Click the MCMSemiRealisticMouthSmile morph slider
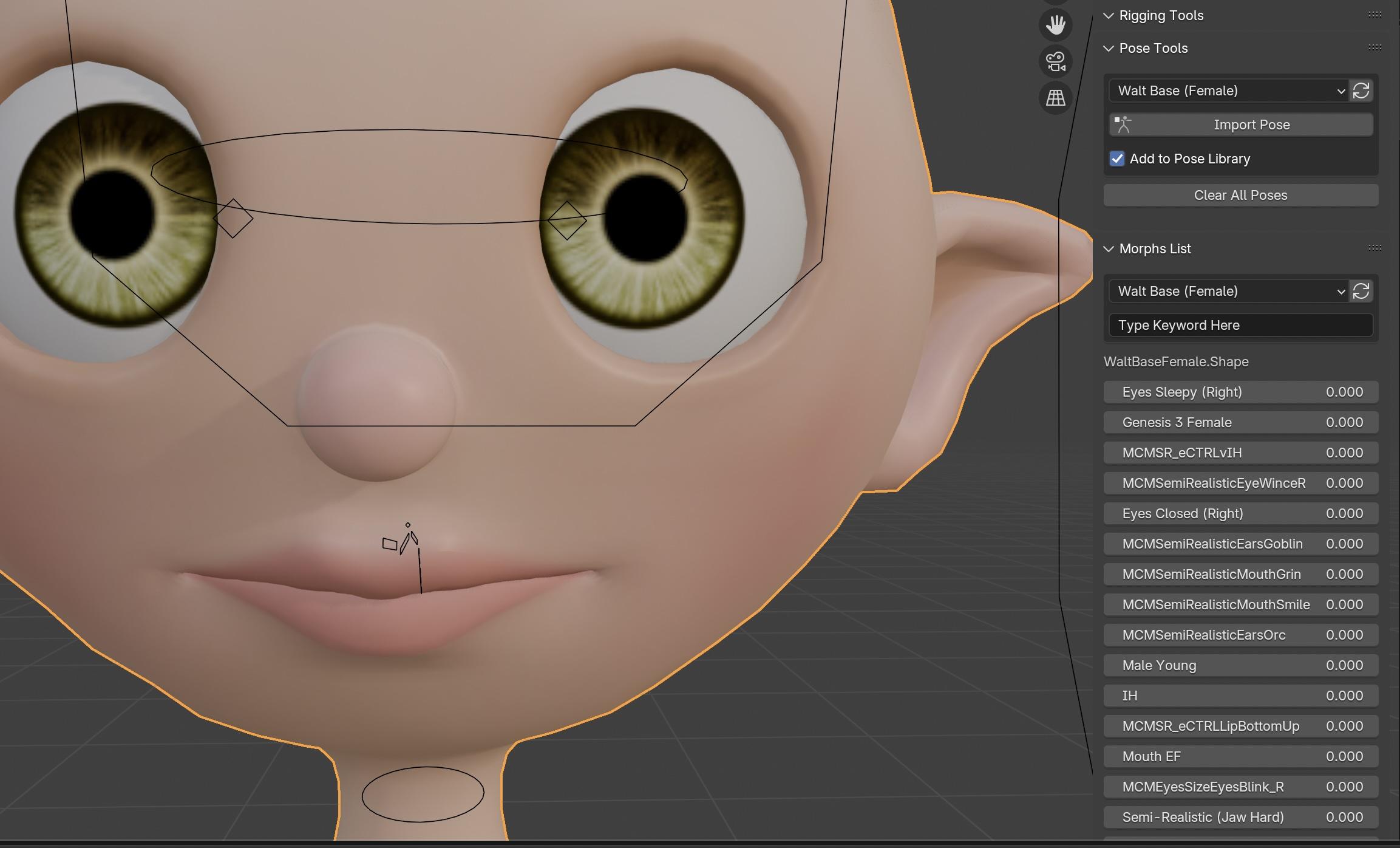 point(1240,604)
